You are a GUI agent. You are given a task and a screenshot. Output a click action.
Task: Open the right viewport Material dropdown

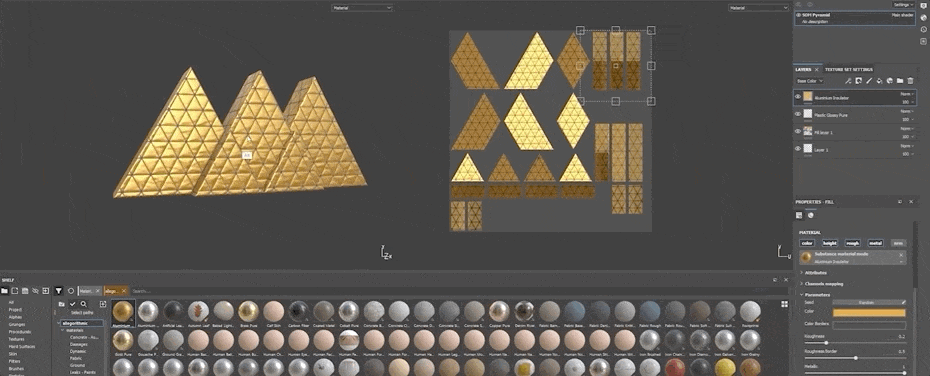click(x=759, y=8)
